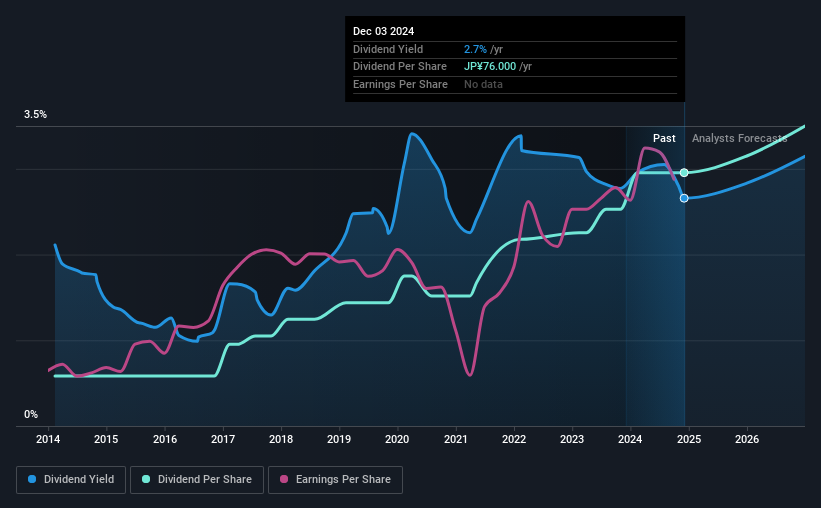The height and width of the screenshot is (508, 821).
Task: Toggle the Earnings Per Share legend button
Action: tap(335, 480)
